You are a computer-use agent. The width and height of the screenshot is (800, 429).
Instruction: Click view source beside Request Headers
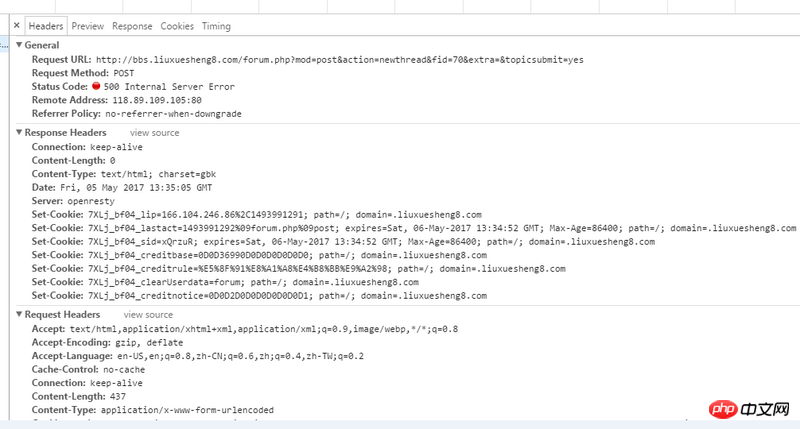(148, 315)
